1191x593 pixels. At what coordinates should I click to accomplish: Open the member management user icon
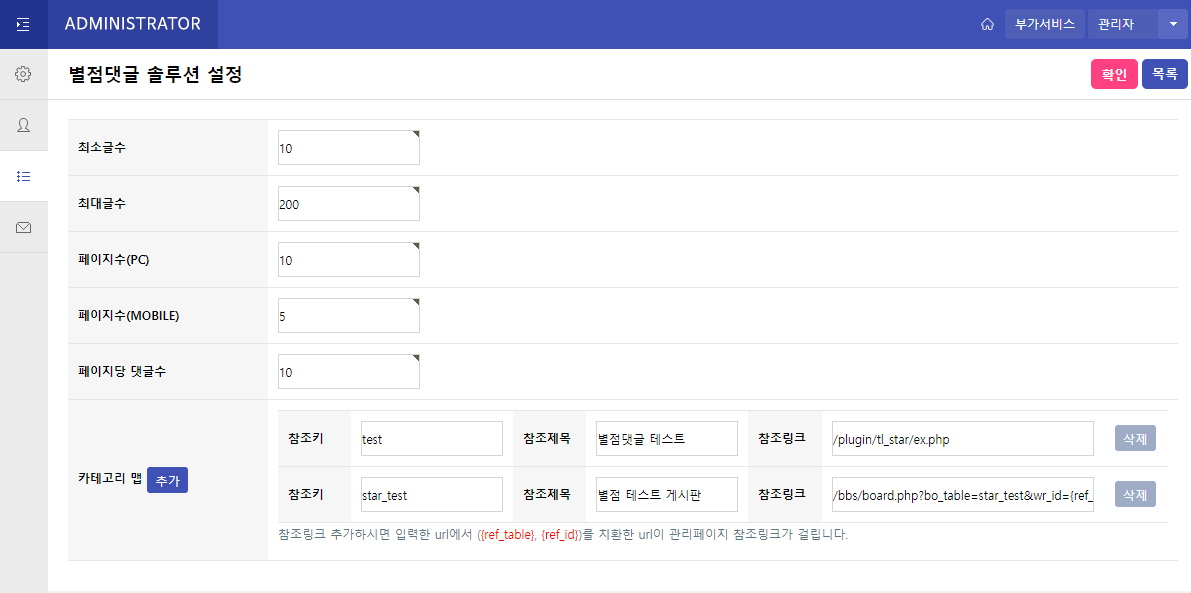23,125
